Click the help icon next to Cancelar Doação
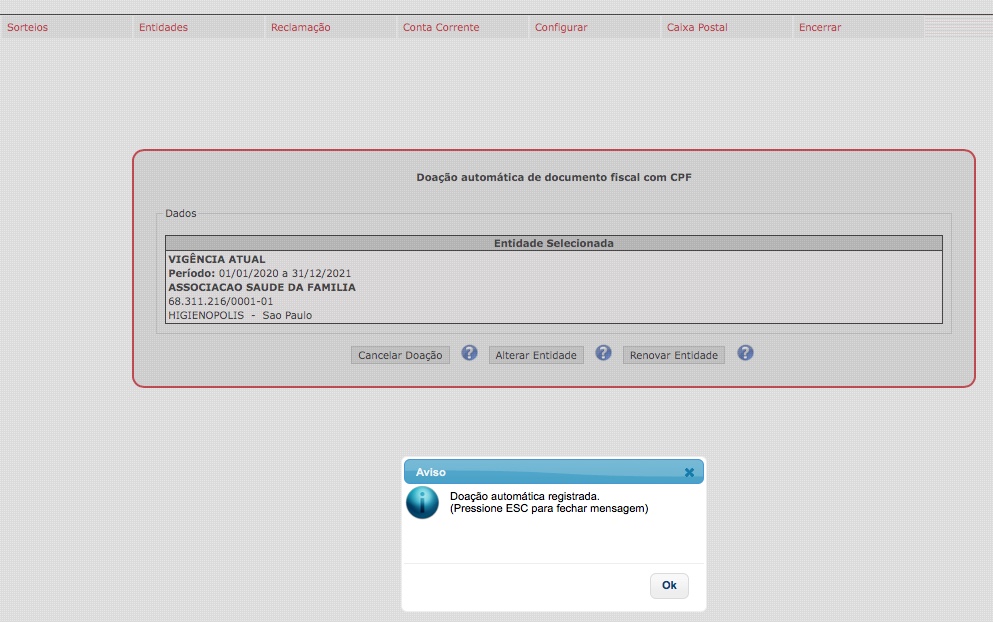The width and height of the screenshot is (993, 622). (469, 354)
